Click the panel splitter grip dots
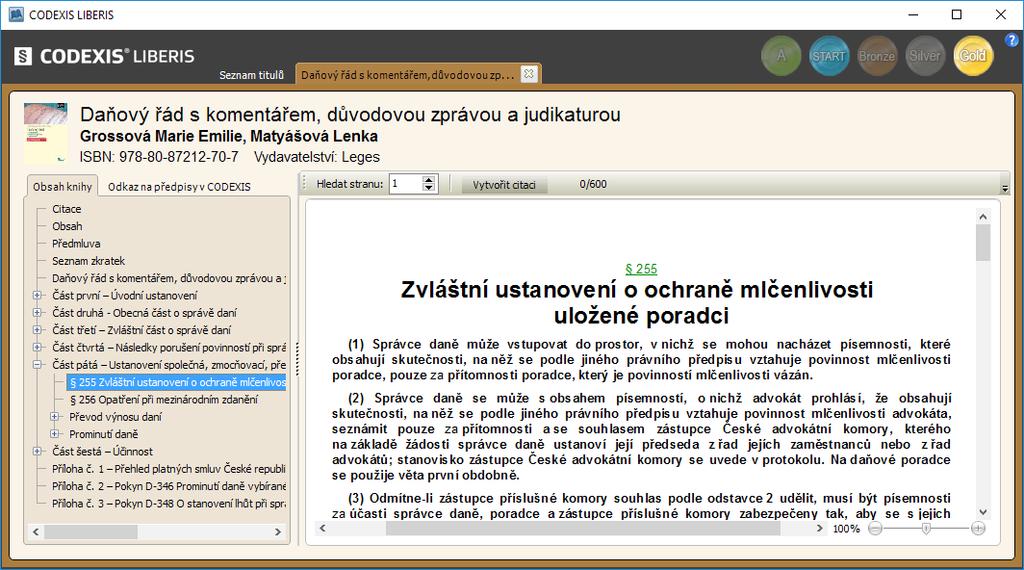The width and height of the screenshot is (1024, 570). click(297, 359)
